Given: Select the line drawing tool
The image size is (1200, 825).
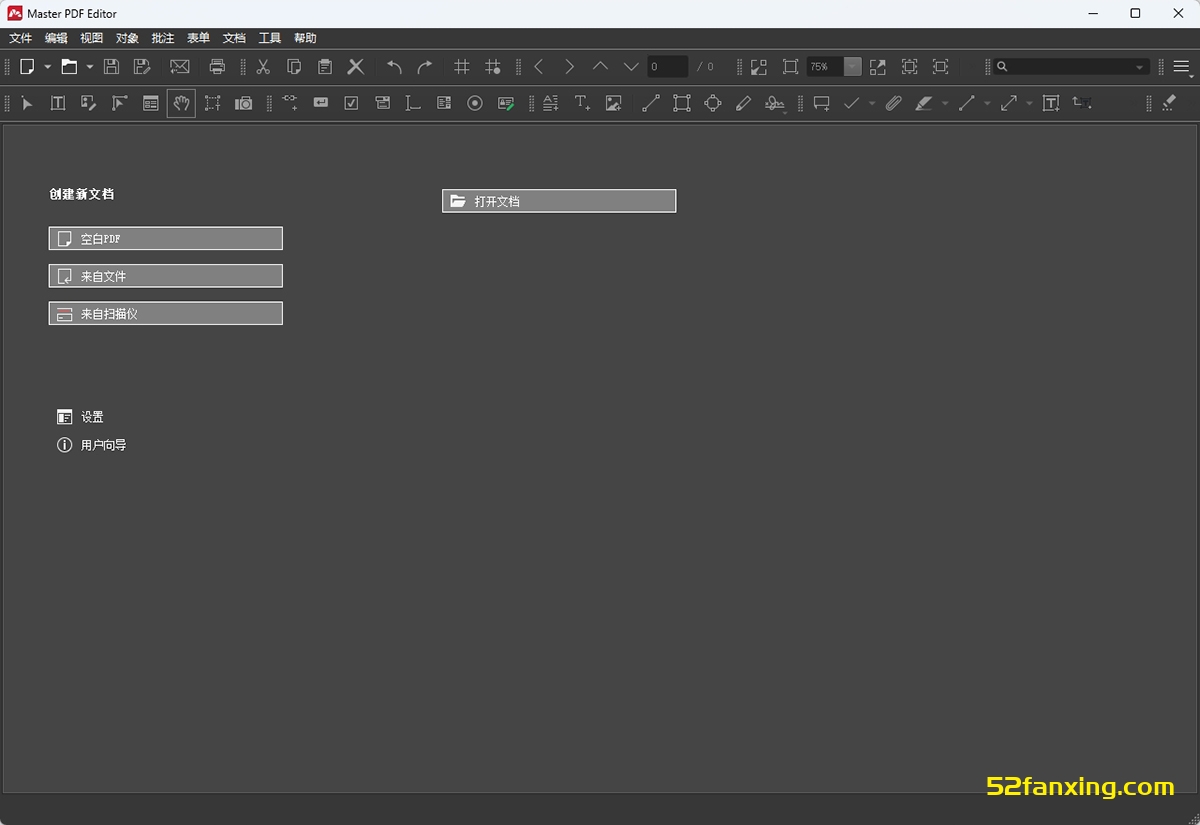Looking at the screenshot, I should click(651, 103).
